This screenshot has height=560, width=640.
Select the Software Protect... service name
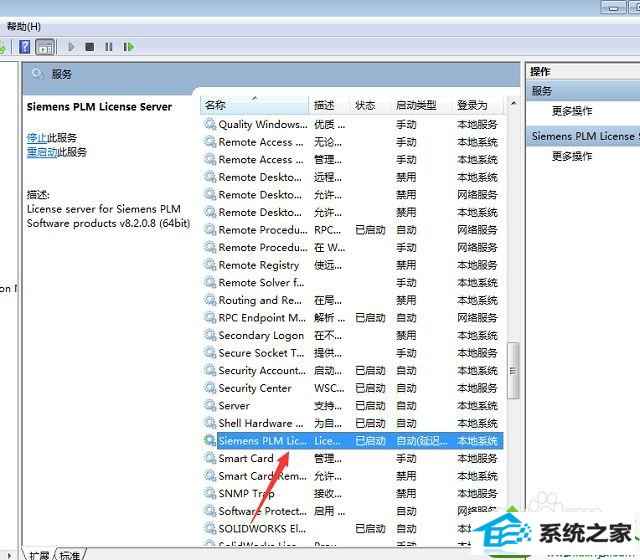coord(262,511)
